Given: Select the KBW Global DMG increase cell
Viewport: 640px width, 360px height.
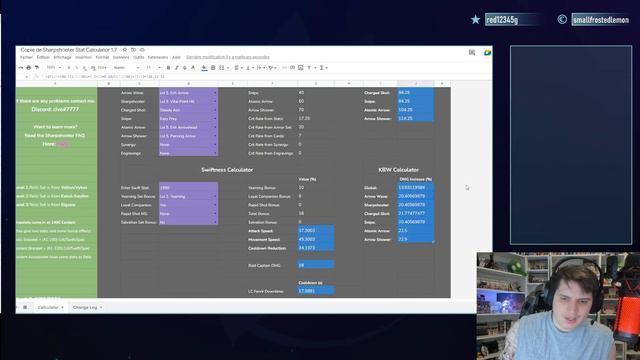Looking at the screenshot, I should [416, 188].
